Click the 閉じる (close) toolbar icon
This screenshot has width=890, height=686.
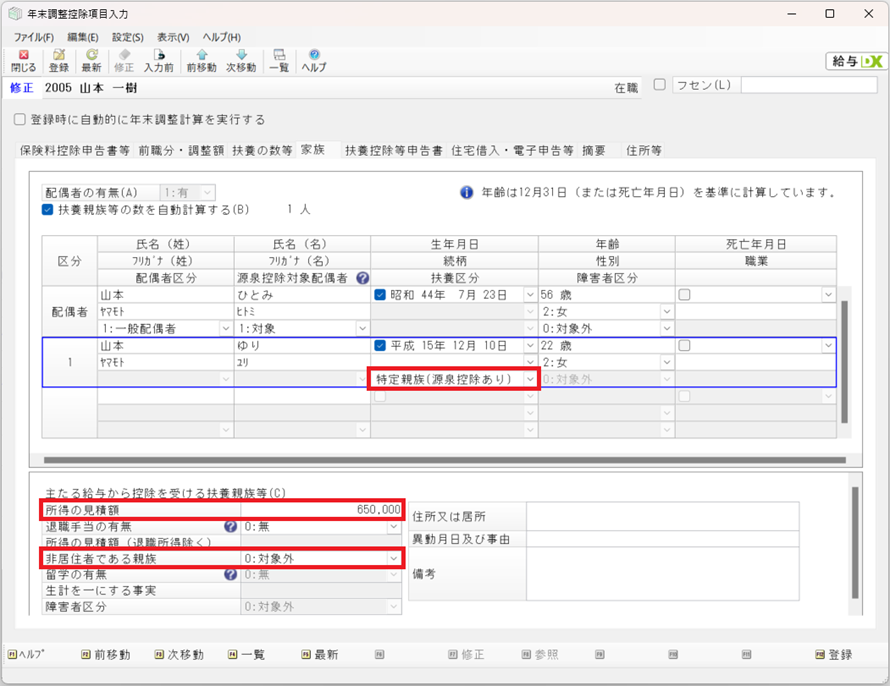coord(23,60)
